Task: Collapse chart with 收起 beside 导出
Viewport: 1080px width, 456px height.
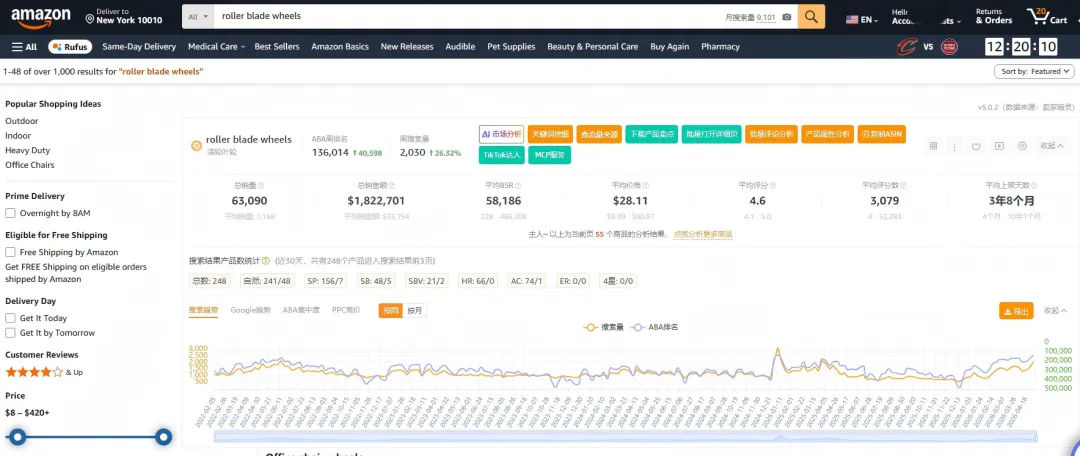Action: 1055,311
